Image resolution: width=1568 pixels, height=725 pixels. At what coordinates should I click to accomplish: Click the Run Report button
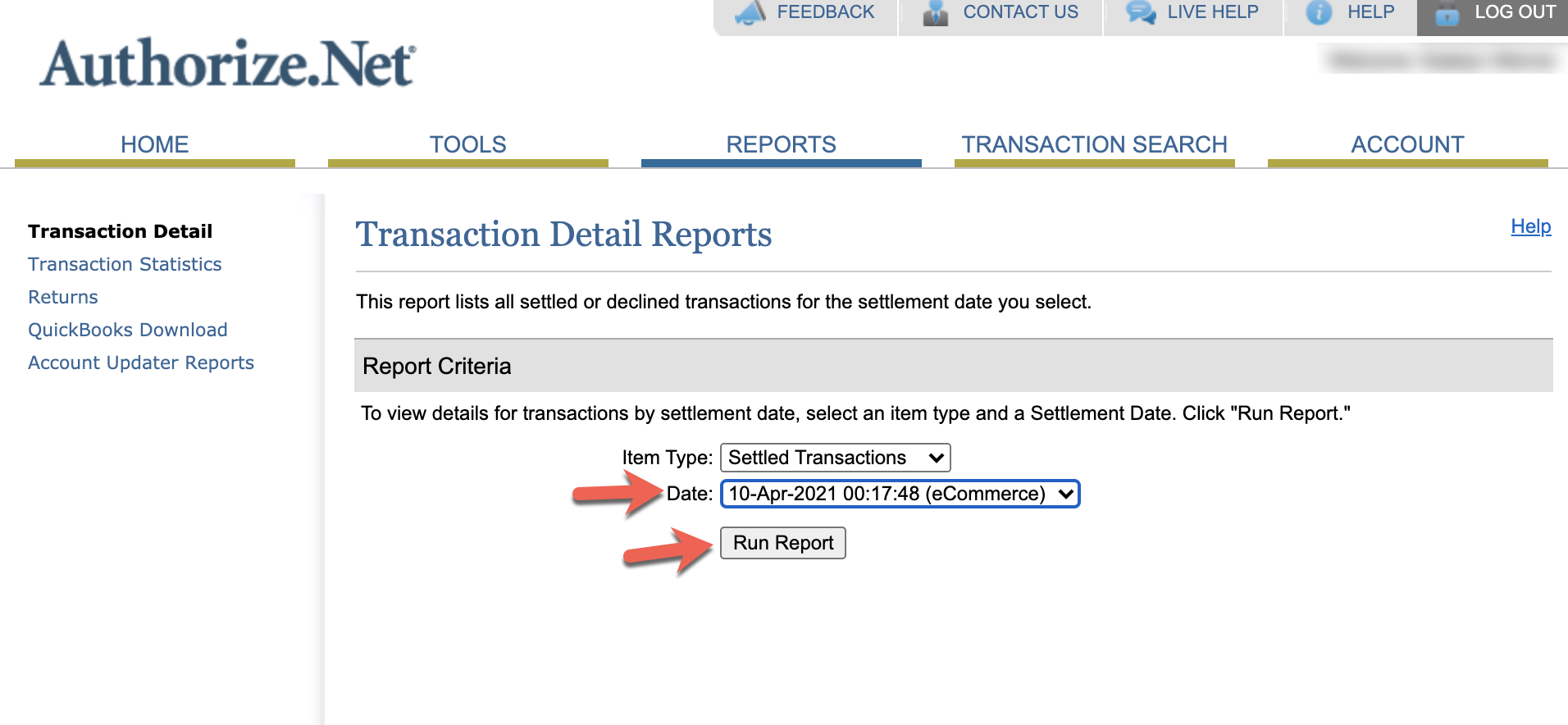click(783, 543)
